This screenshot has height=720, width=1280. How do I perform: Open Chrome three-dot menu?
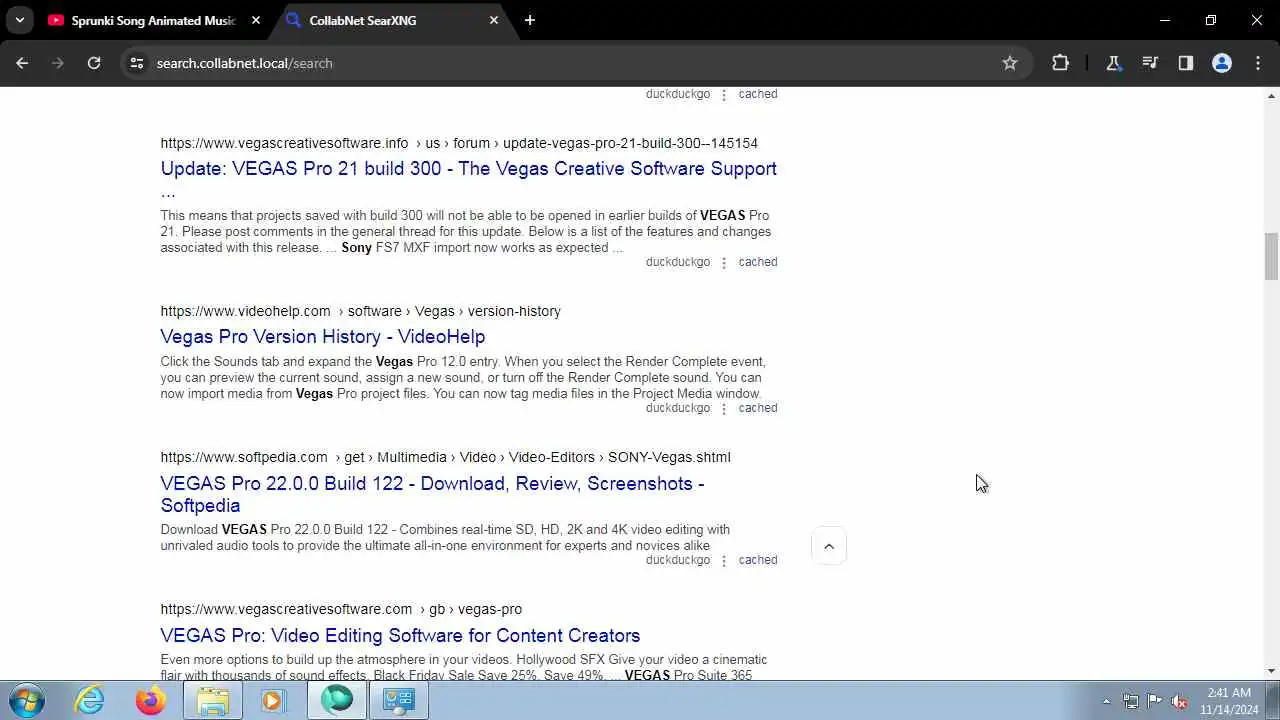pyautogui.click(x=1258, y=63)
